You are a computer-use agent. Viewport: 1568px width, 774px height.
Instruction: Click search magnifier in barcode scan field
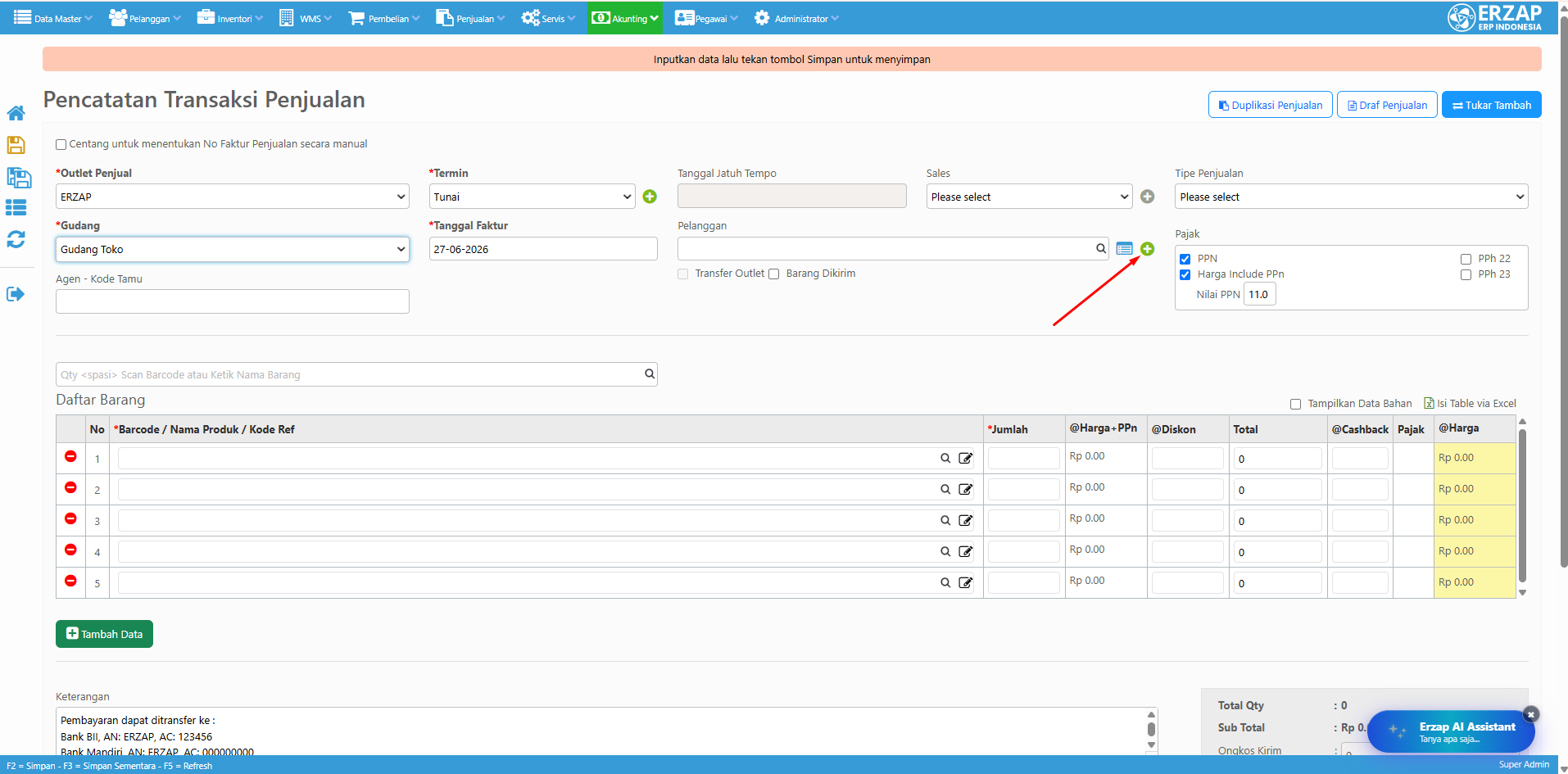tap(650, 373)
